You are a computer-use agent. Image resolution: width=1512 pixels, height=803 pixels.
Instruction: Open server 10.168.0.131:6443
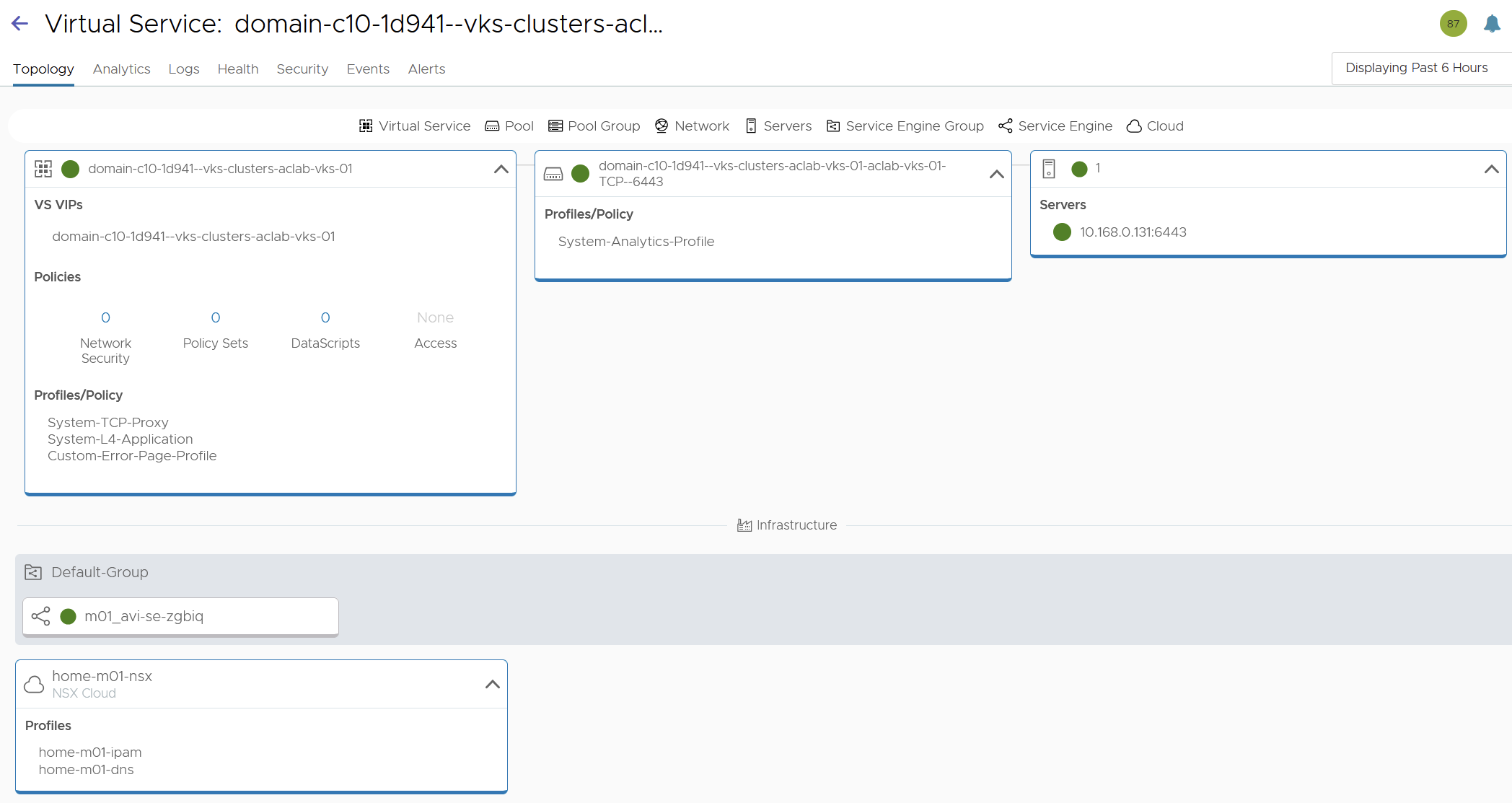pos(1133,232)
